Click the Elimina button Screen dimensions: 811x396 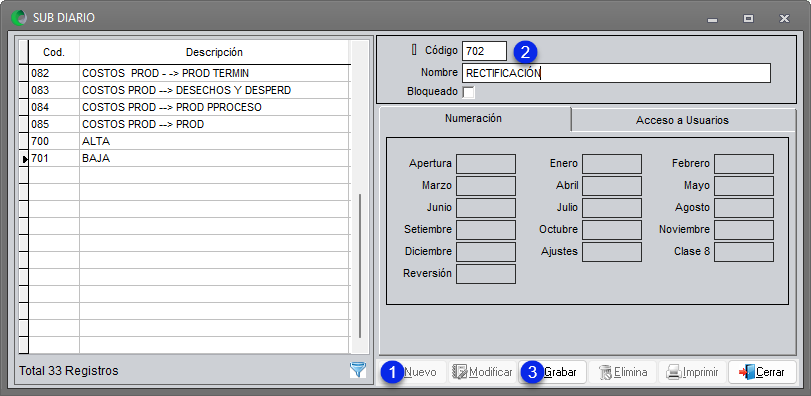623,372
